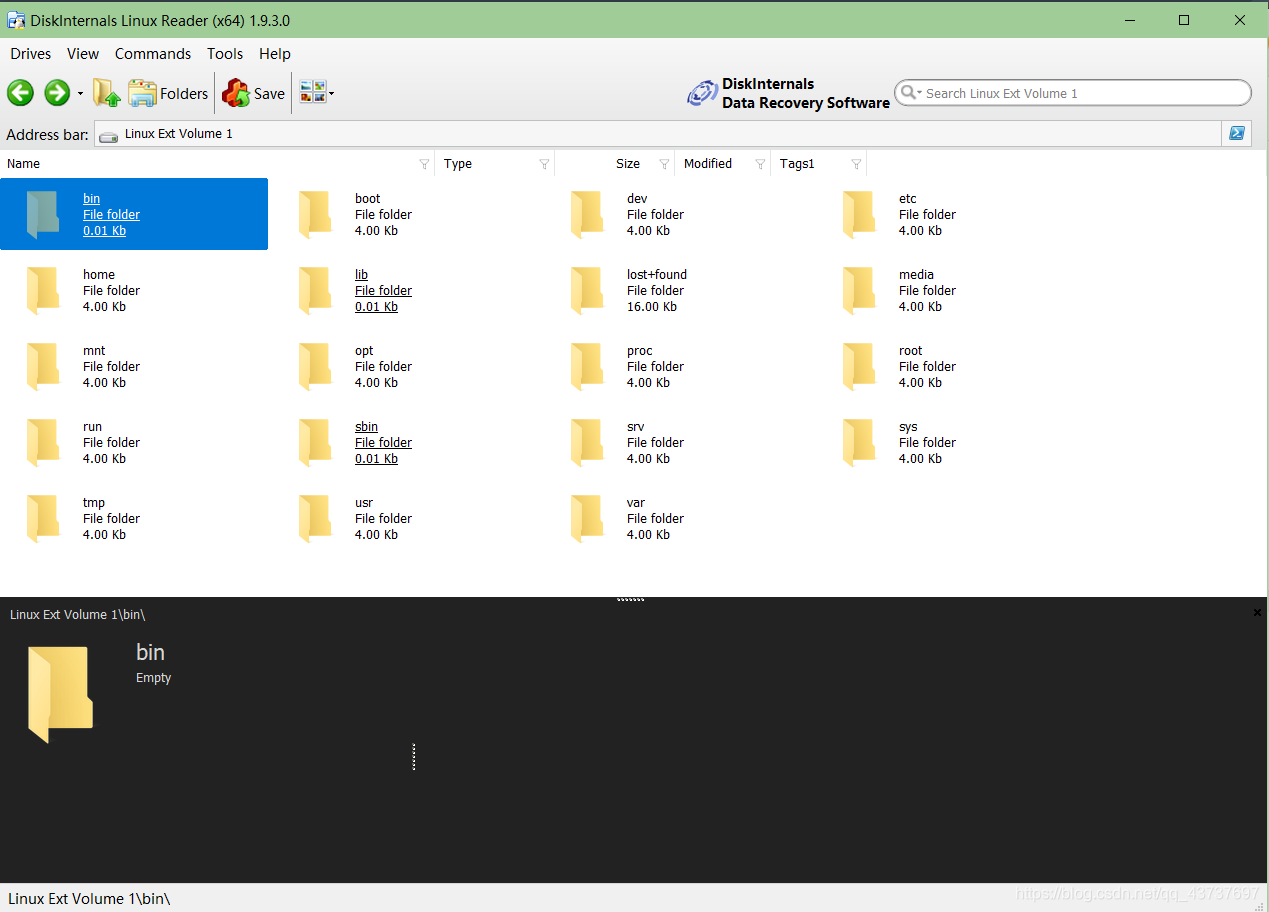Screen dimensions: 1269x912
Task: Go up one folder level
Action: point(107,93)
